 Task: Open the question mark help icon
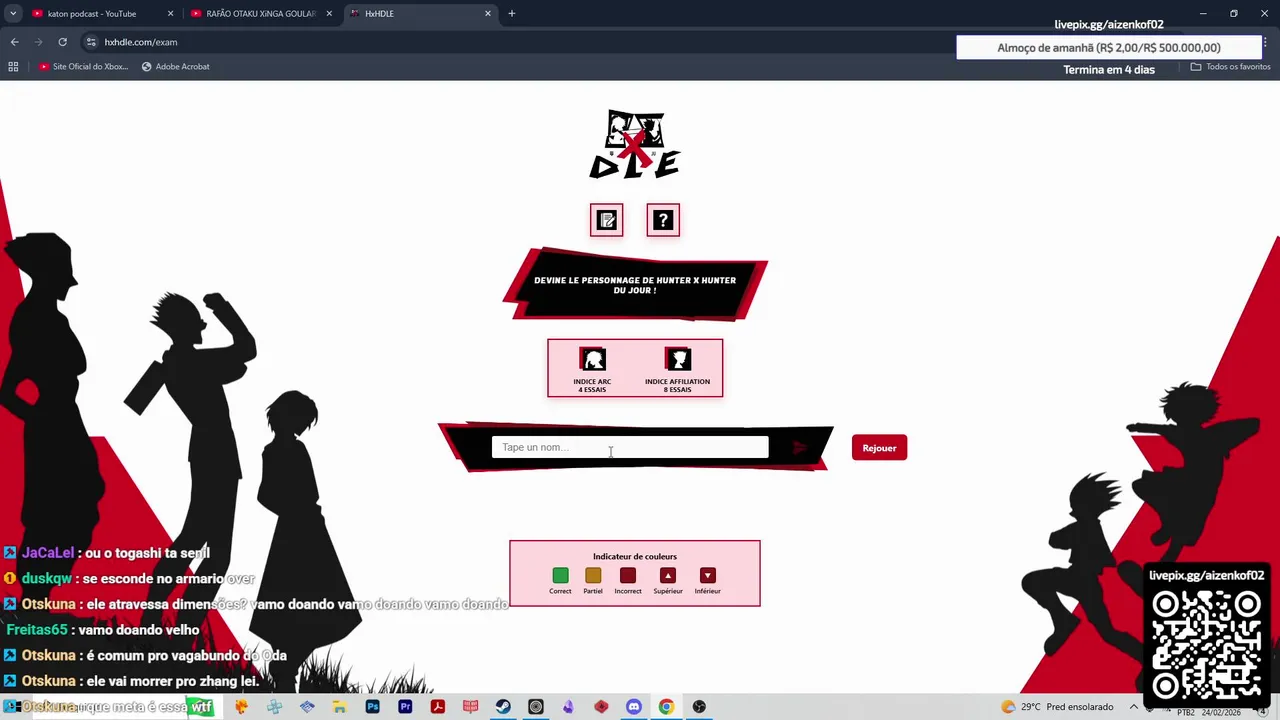click(663, 220)
